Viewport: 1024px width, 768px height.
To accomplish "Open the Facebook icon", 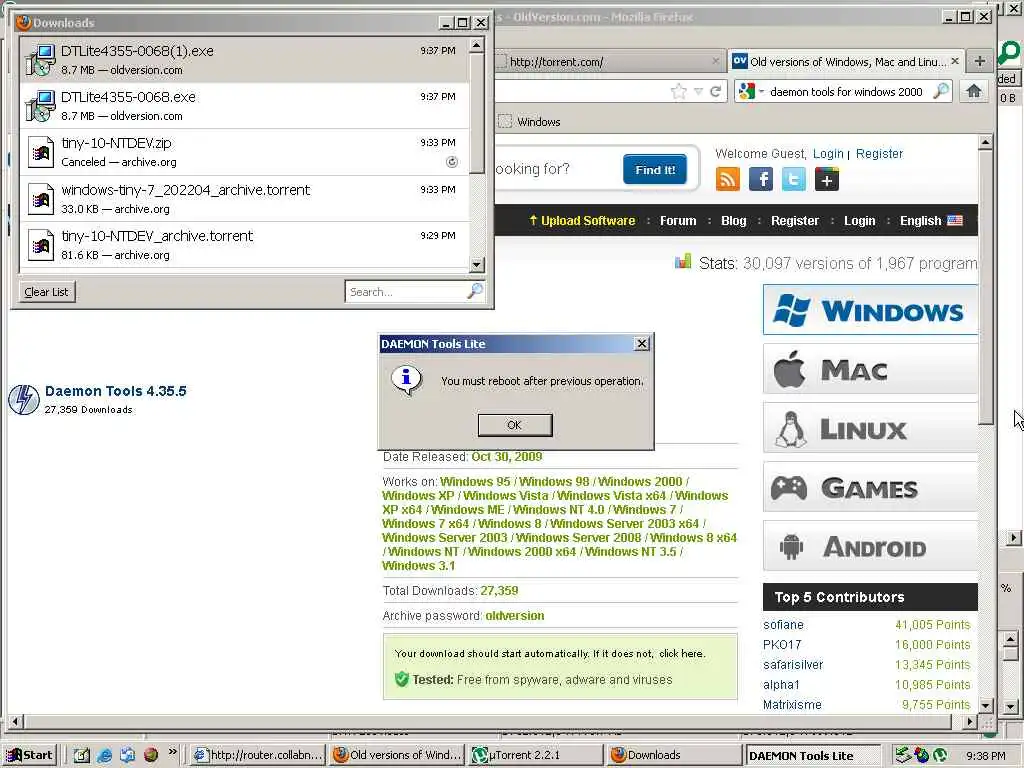I will (x=761, y=179).
